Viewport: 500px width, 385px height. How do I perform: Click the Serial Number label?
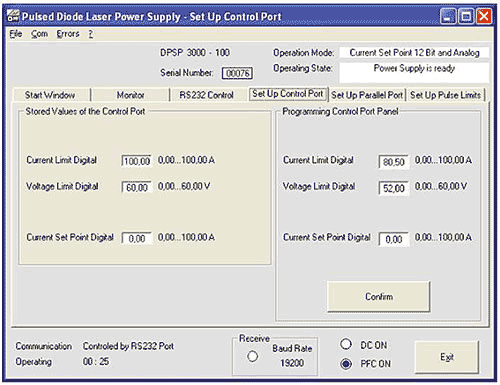(187, 73)
